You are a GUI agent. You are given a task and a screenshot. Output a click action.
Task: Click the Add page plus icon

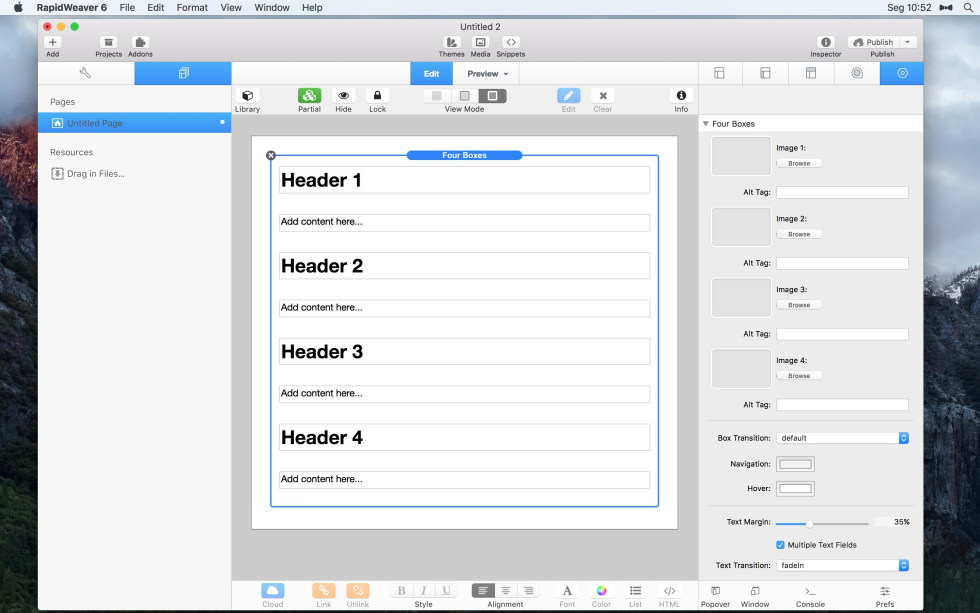pyautogui.click(x=52, y=42)
